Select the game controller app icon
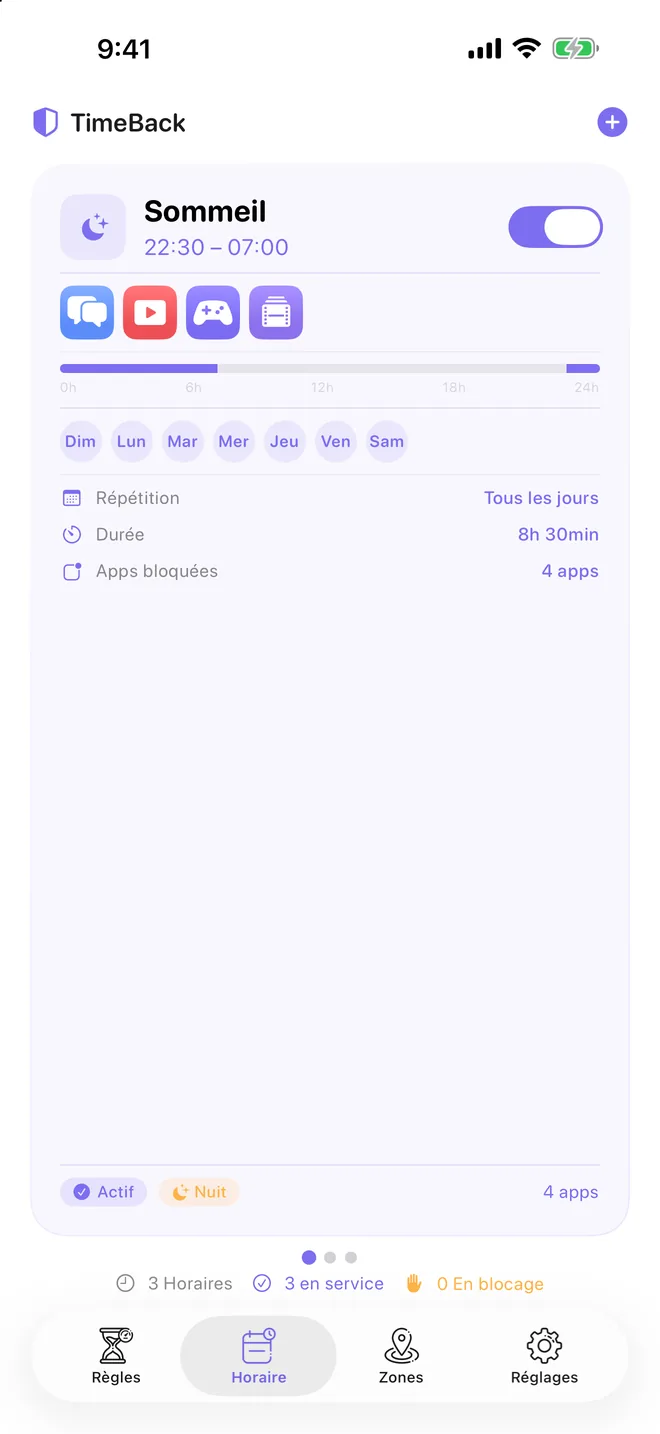 click(213, 313)
